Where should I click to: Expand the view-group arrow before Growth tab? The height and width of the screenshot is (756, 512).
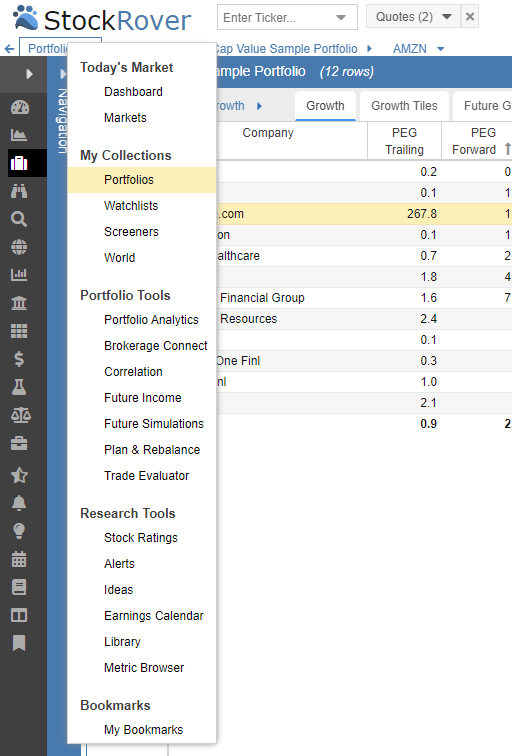point(259,106)
